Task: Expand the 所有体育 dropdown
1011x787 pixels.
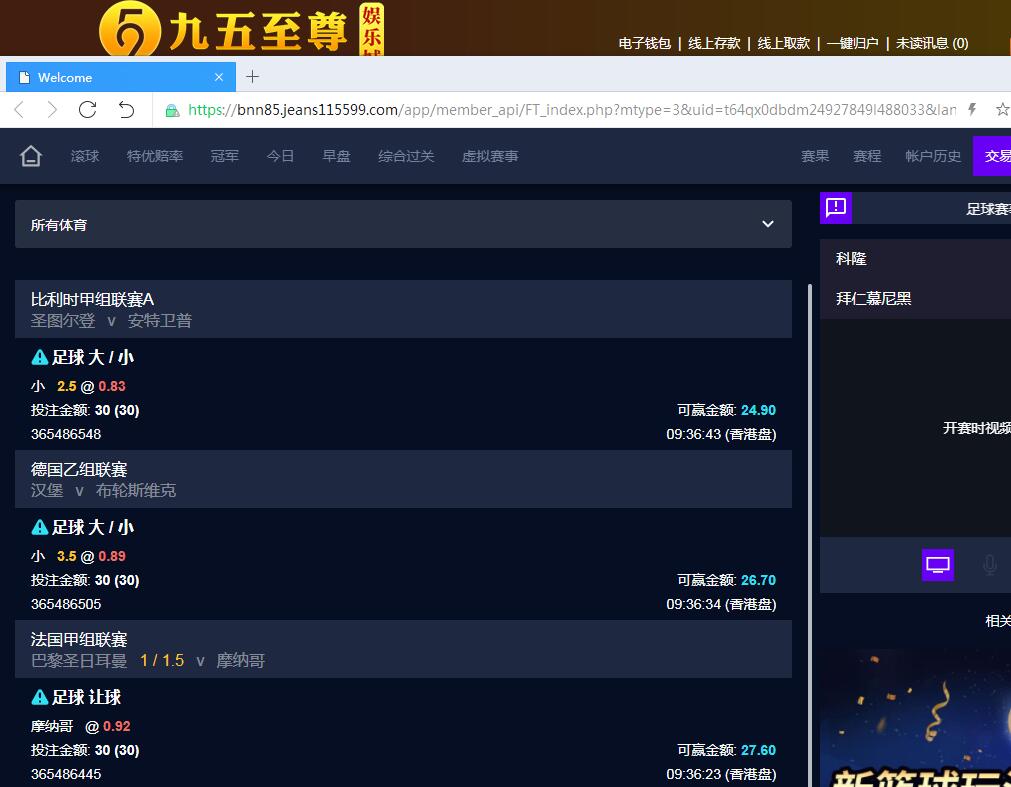Action: pos(403,224)
